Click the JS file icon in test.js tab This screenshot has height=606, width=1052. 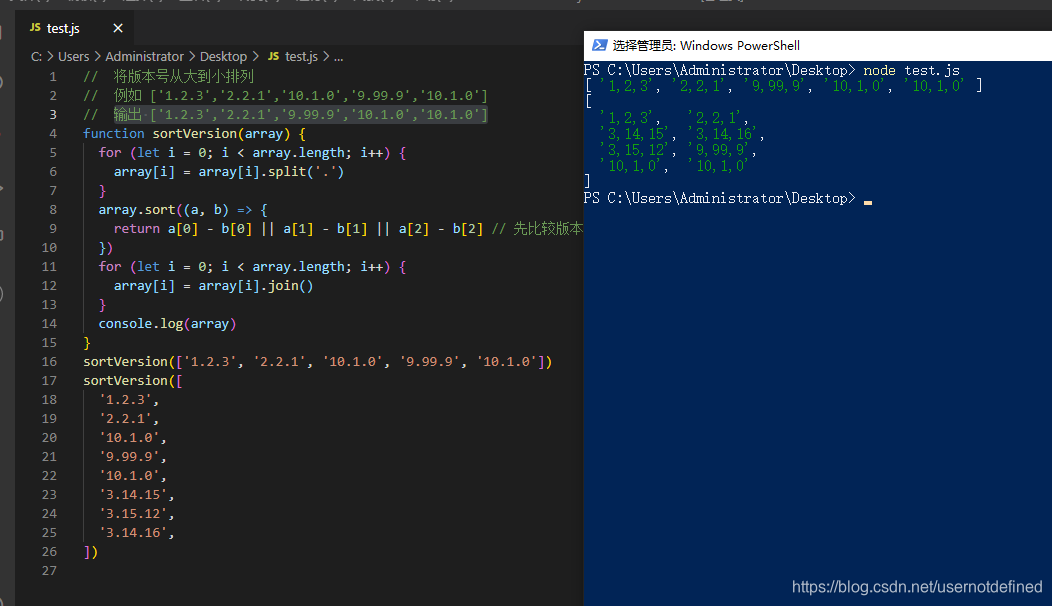[36, 28]
